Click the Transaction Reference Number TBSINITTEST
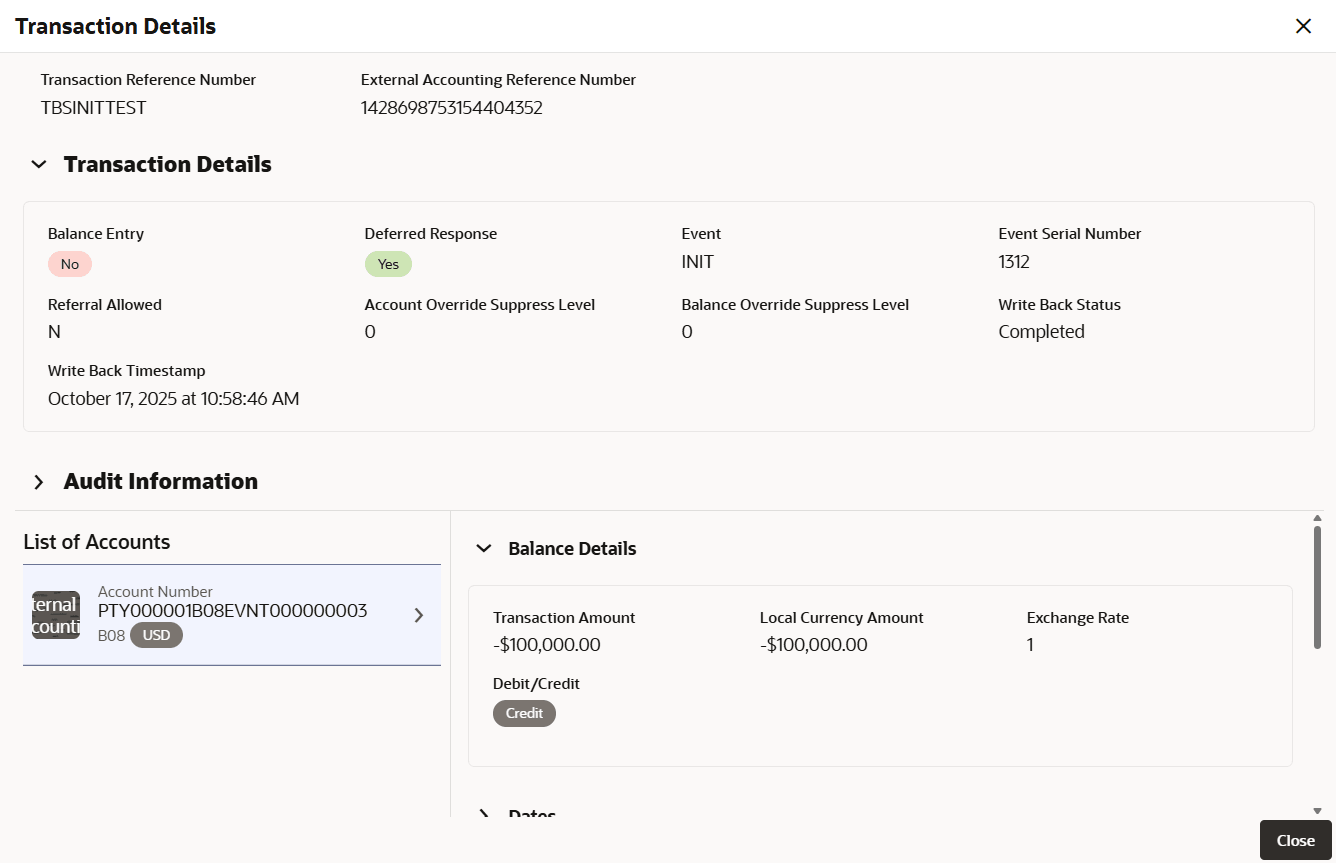The height and width of the screenshot is (863, 1336). point(94,108)
